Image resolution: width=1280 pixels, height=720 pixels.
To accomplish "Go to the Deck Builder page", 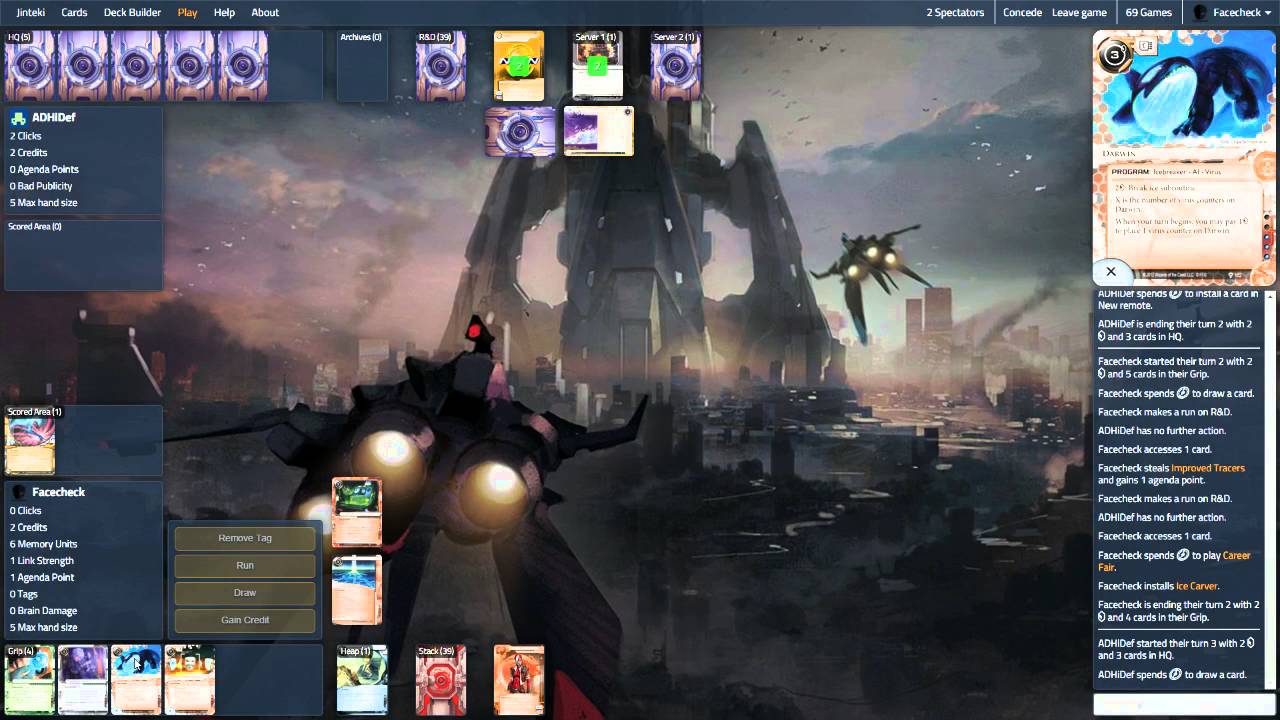I will coord(132,12).
